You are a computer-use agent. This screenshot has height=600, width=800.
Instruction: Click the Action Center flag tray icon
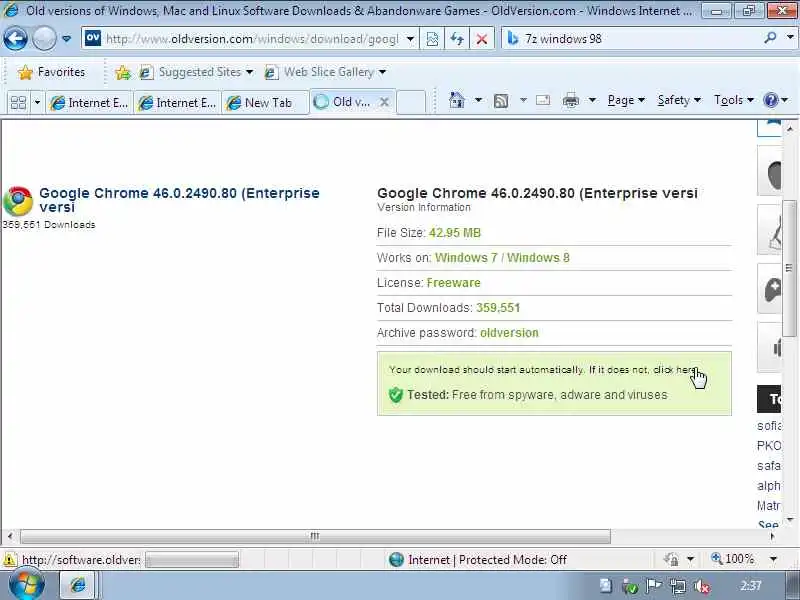click(x=654, y=586)
